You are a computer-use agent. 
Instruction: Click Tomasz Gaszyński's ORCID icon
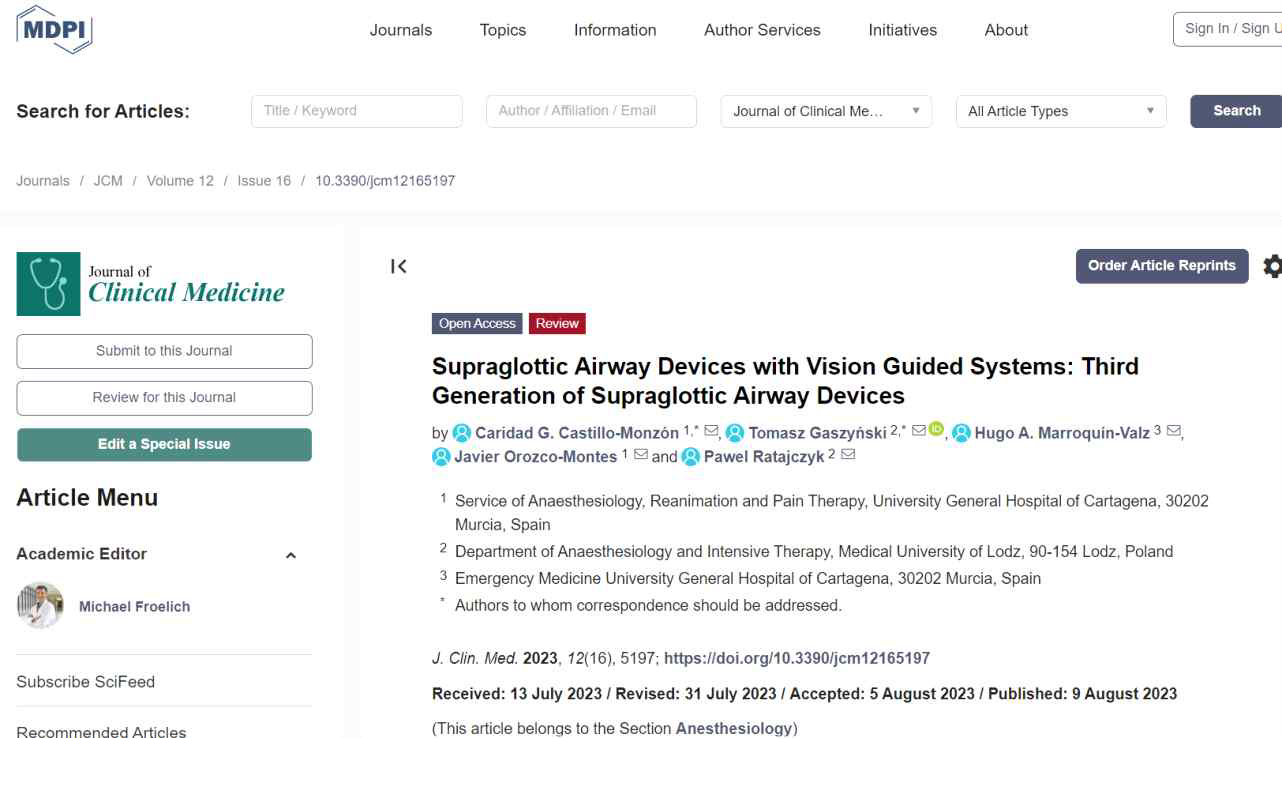tap(936, 429)
